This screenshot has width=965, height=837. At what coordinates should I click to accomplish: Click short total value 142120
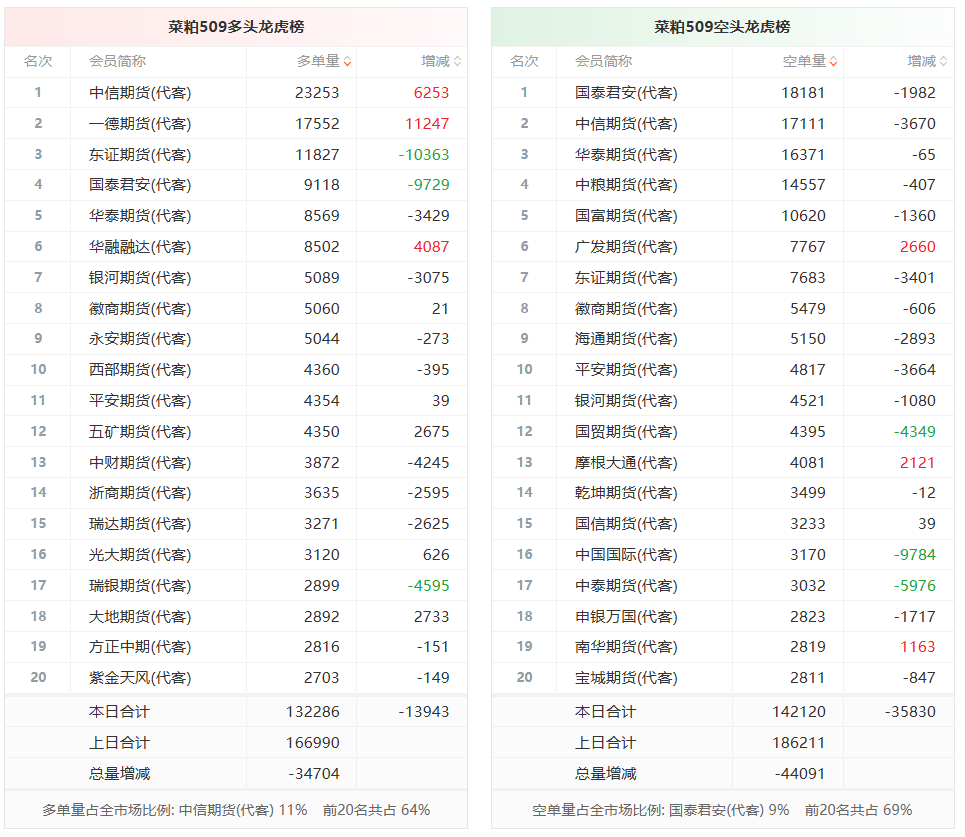(x=799, y=712)
